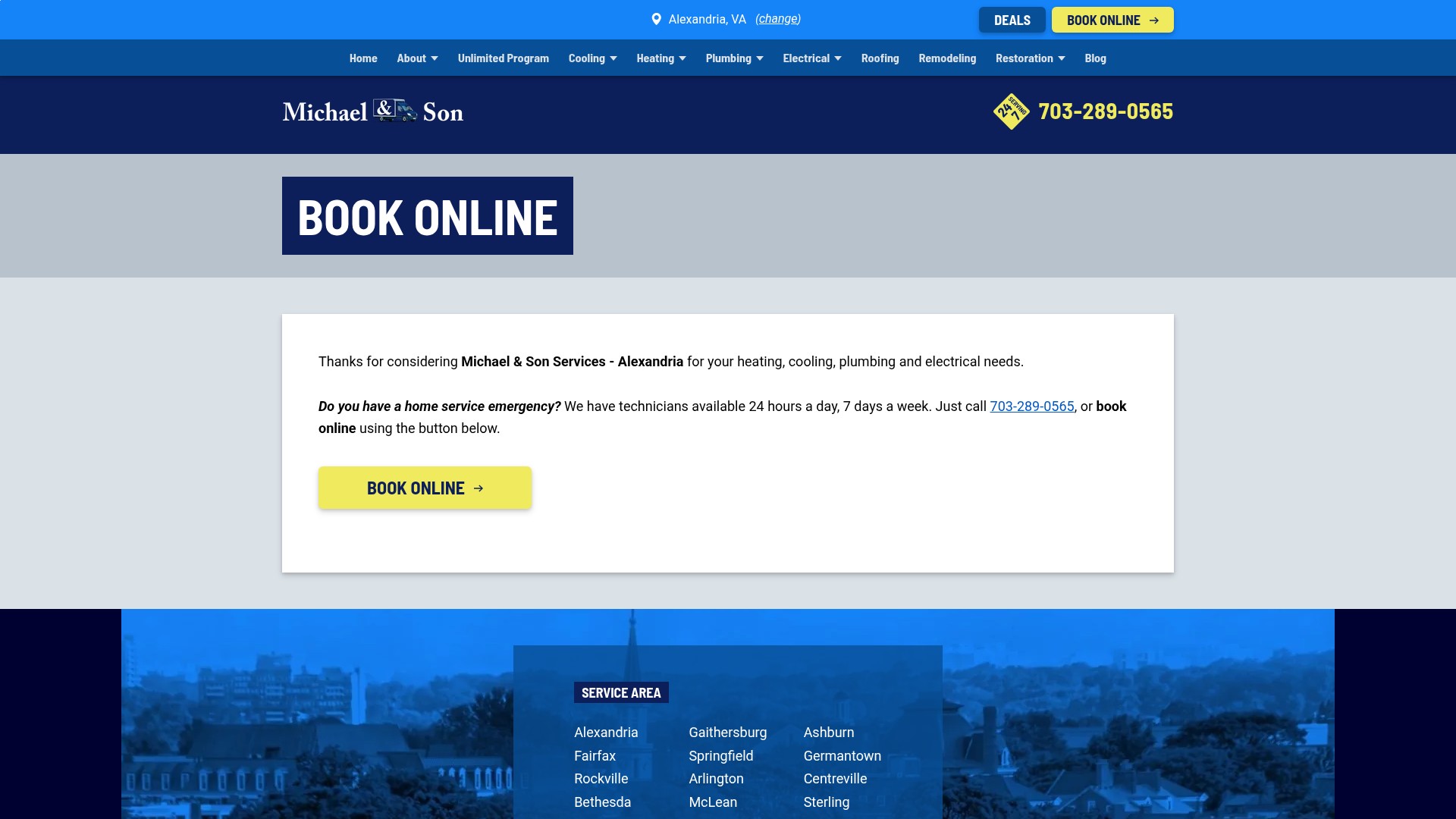This screenshot has height=819, width=1456.
Task: Call the 703-289-0565 header phone number
Action: coord(1106,111)
